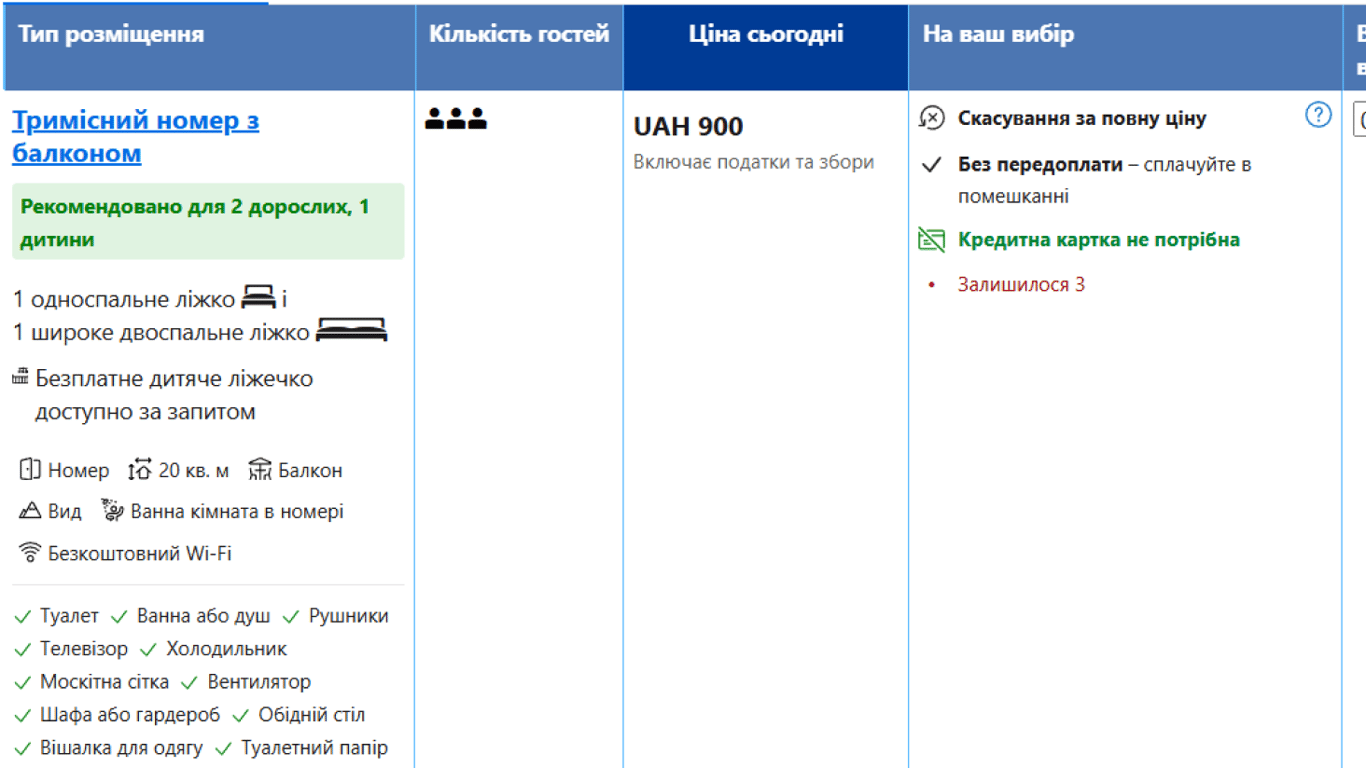
Task: Click the no credit card icon
Action: coord(931,240)
